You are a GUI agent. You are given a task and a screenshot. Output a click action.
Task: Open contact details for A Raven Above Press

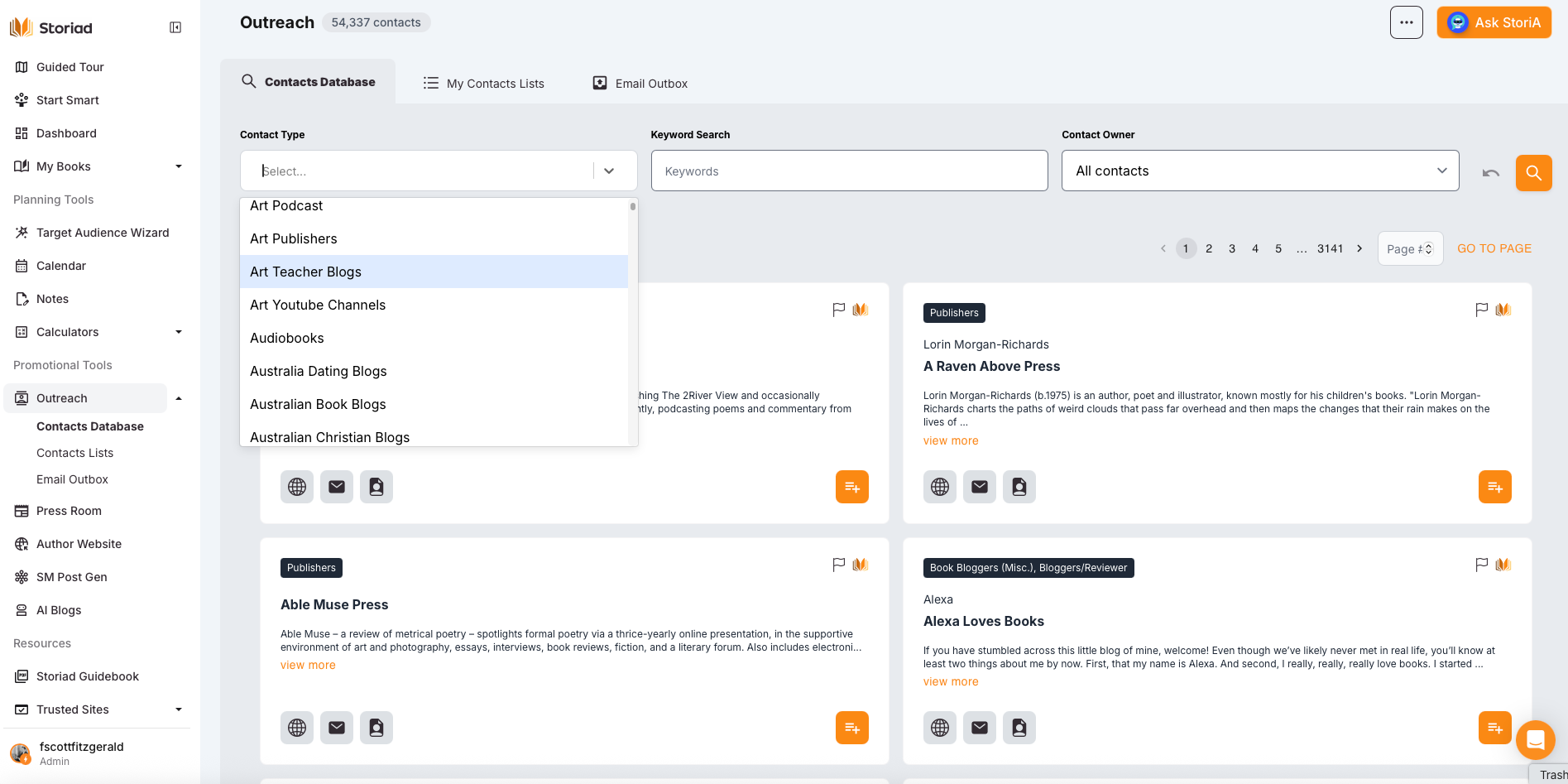pyautogui.click(x=1019, y=487)
